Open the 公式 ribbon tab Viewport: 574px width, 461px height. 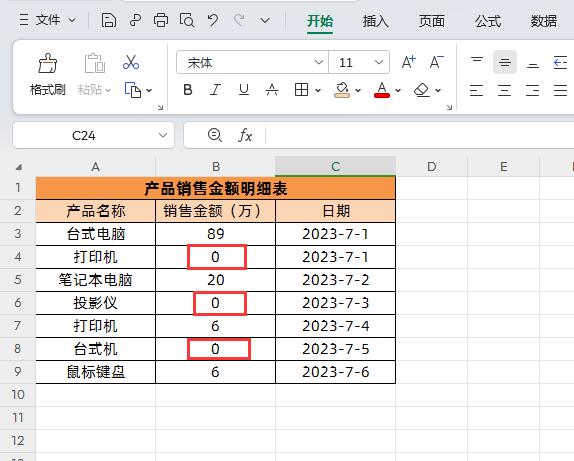[488, 21]
